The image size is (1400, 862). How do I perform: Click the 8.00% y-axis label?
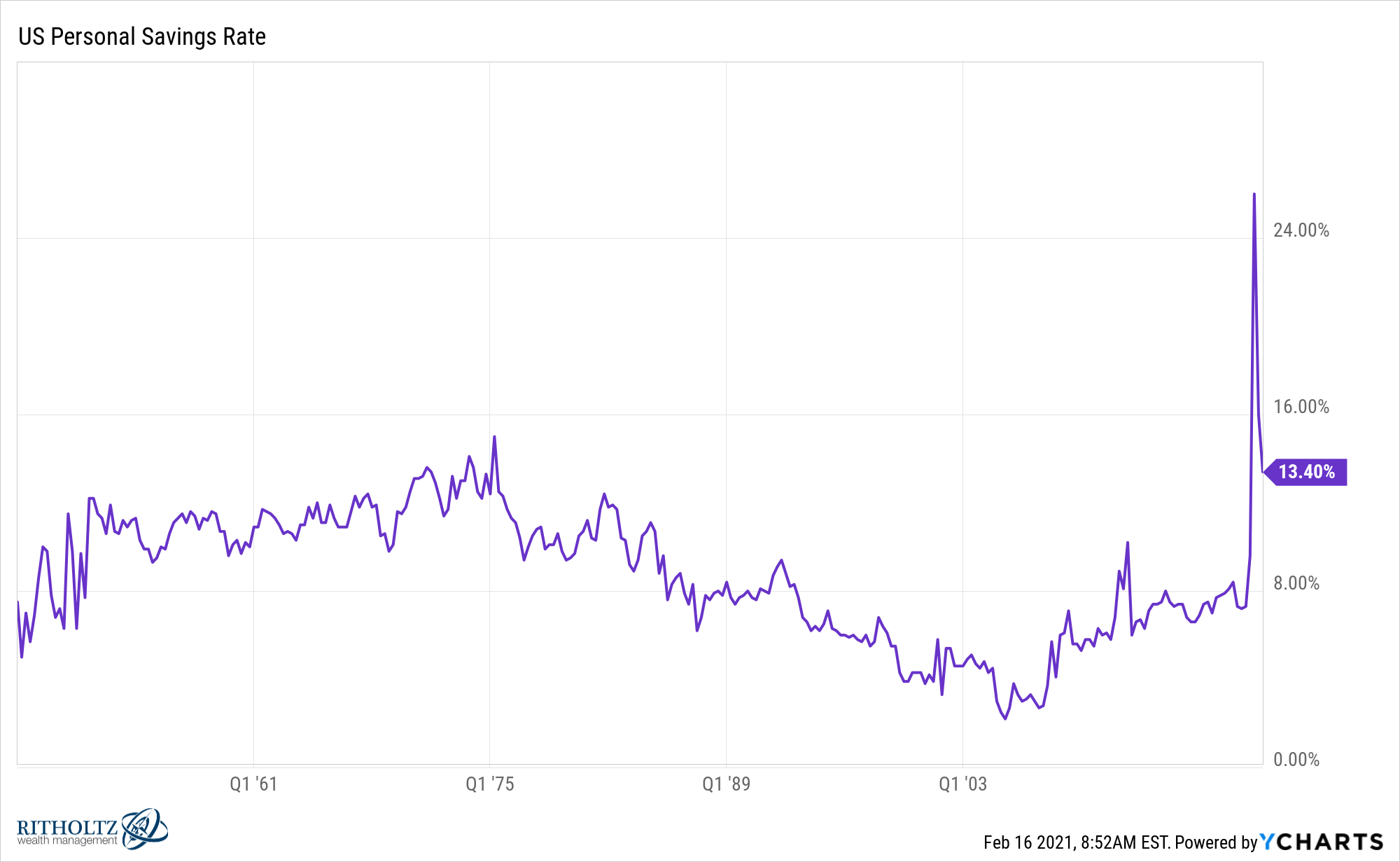(1296, 583)
